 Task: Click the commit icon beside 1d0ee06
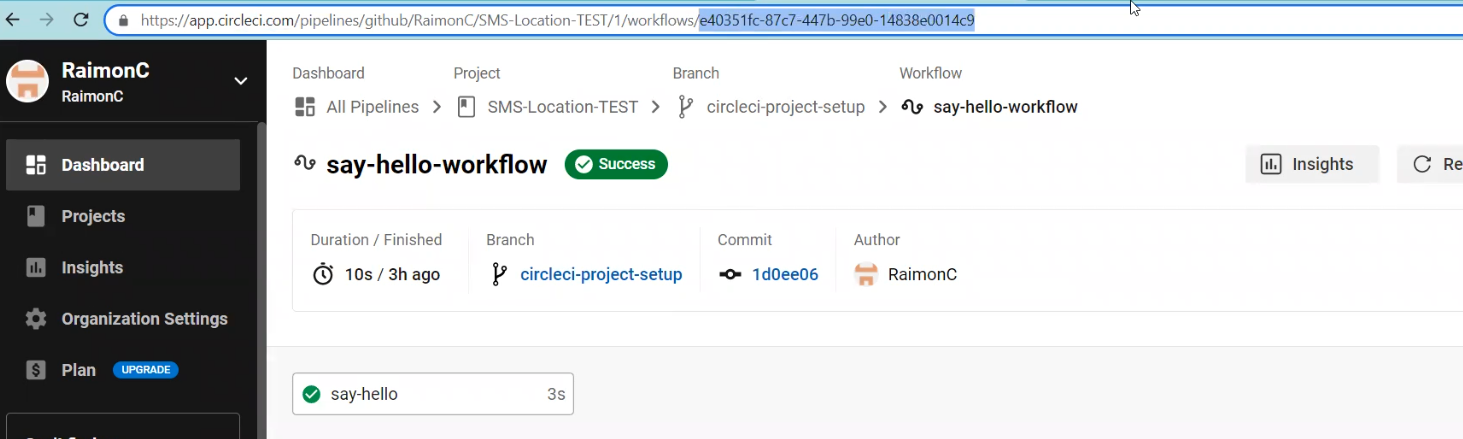(730, 274)
